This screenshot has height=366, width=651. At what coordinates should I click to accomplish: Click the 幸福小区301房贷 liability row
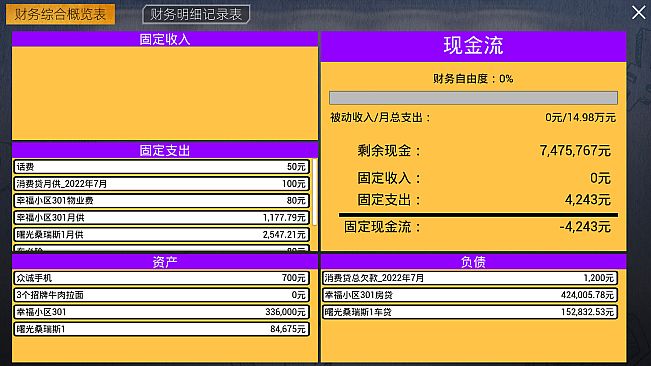coord(470,295)
